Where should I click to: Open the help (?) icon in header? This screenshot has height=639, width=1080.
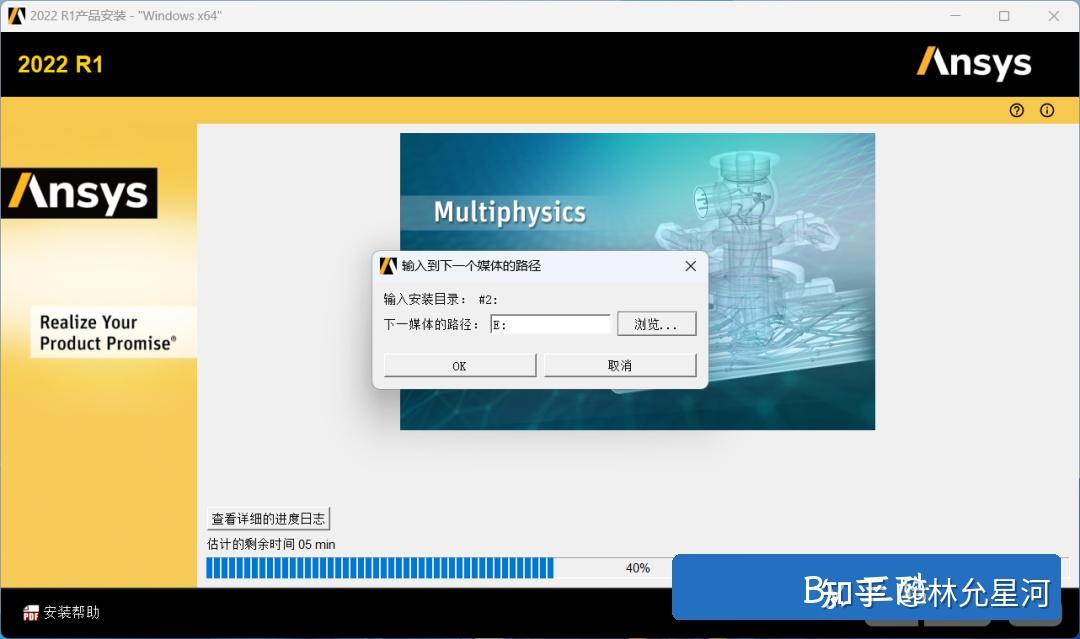[x=1017, y=110]
